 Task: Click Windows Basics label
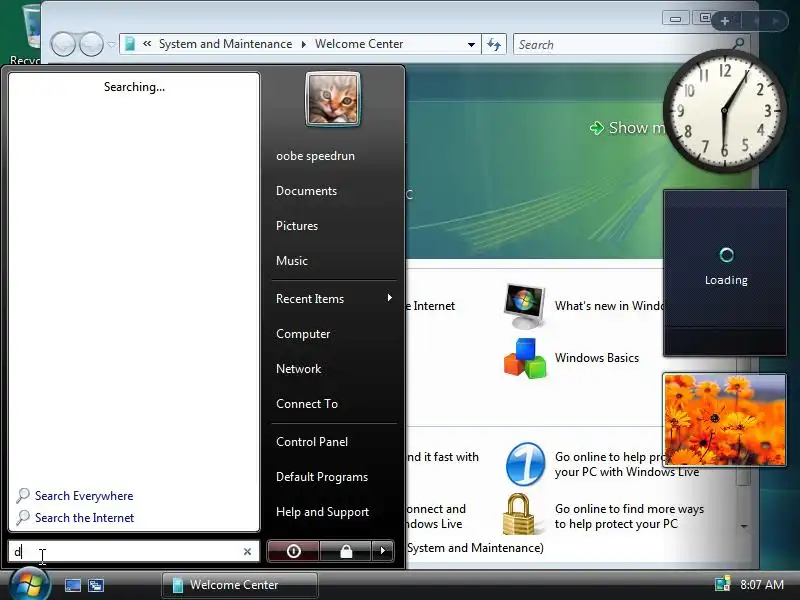click(x=597, y=358)
